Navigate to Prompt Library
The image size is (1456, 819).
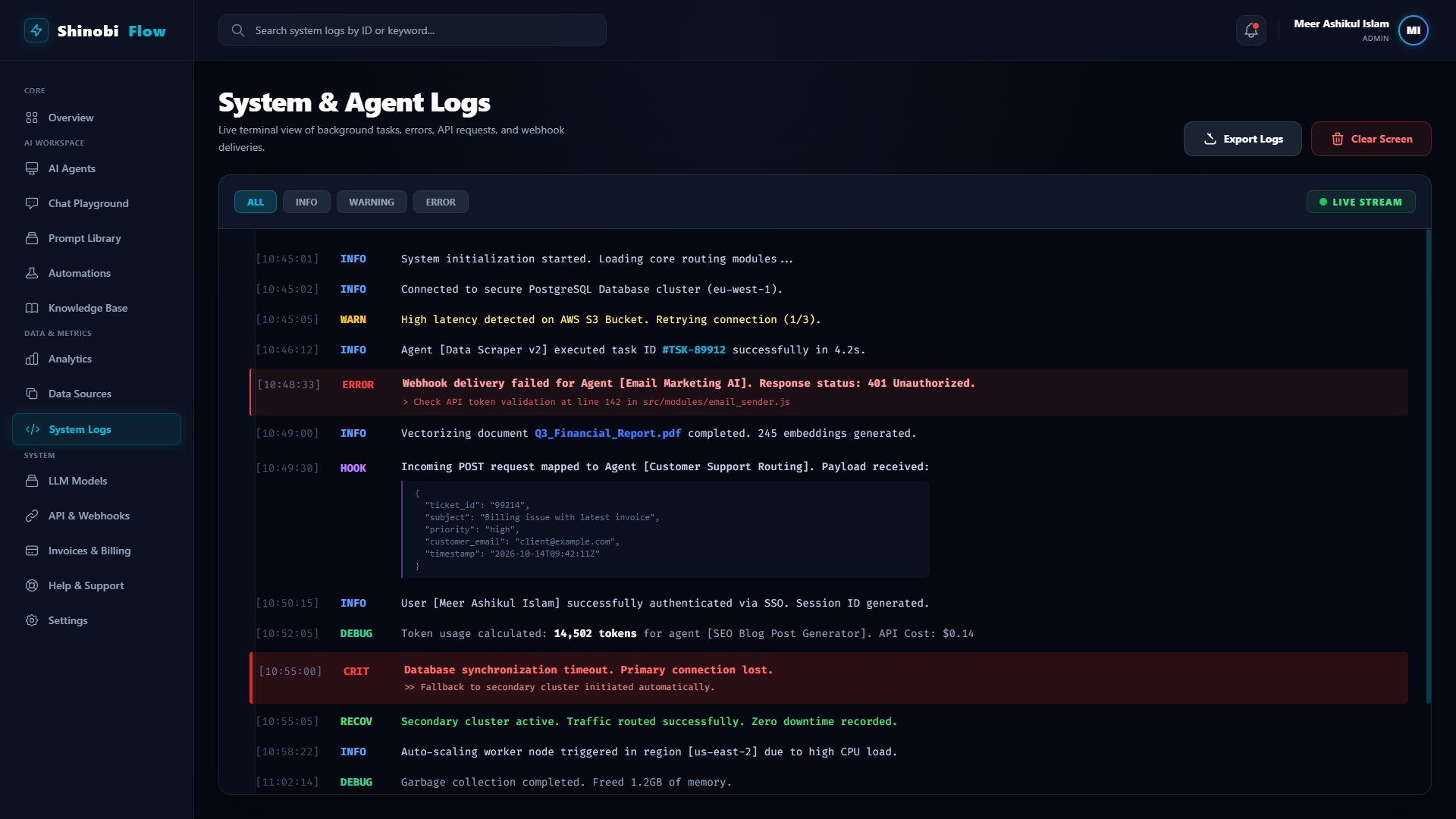point(96,238)
